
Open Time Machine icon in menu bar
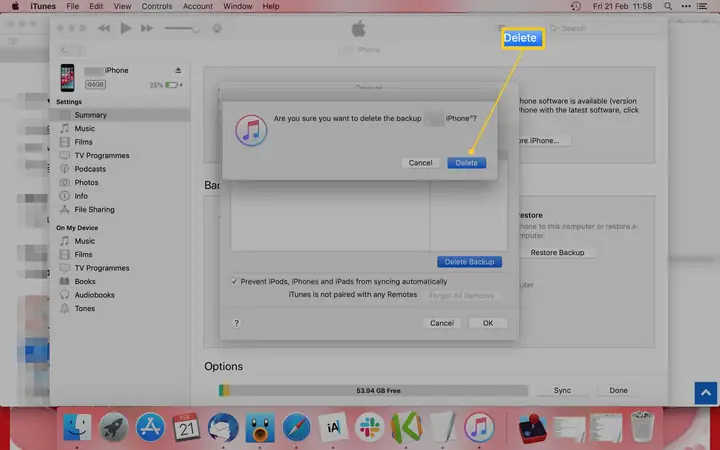[575, 6]
